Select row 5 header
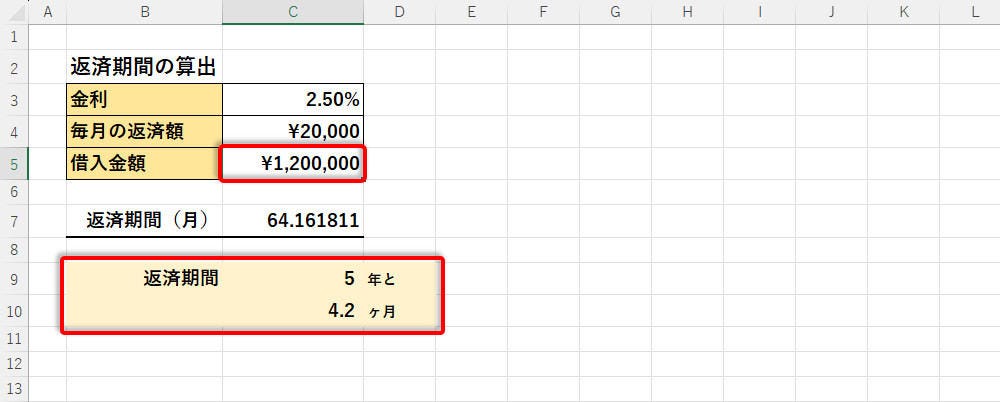 (14, 163)
